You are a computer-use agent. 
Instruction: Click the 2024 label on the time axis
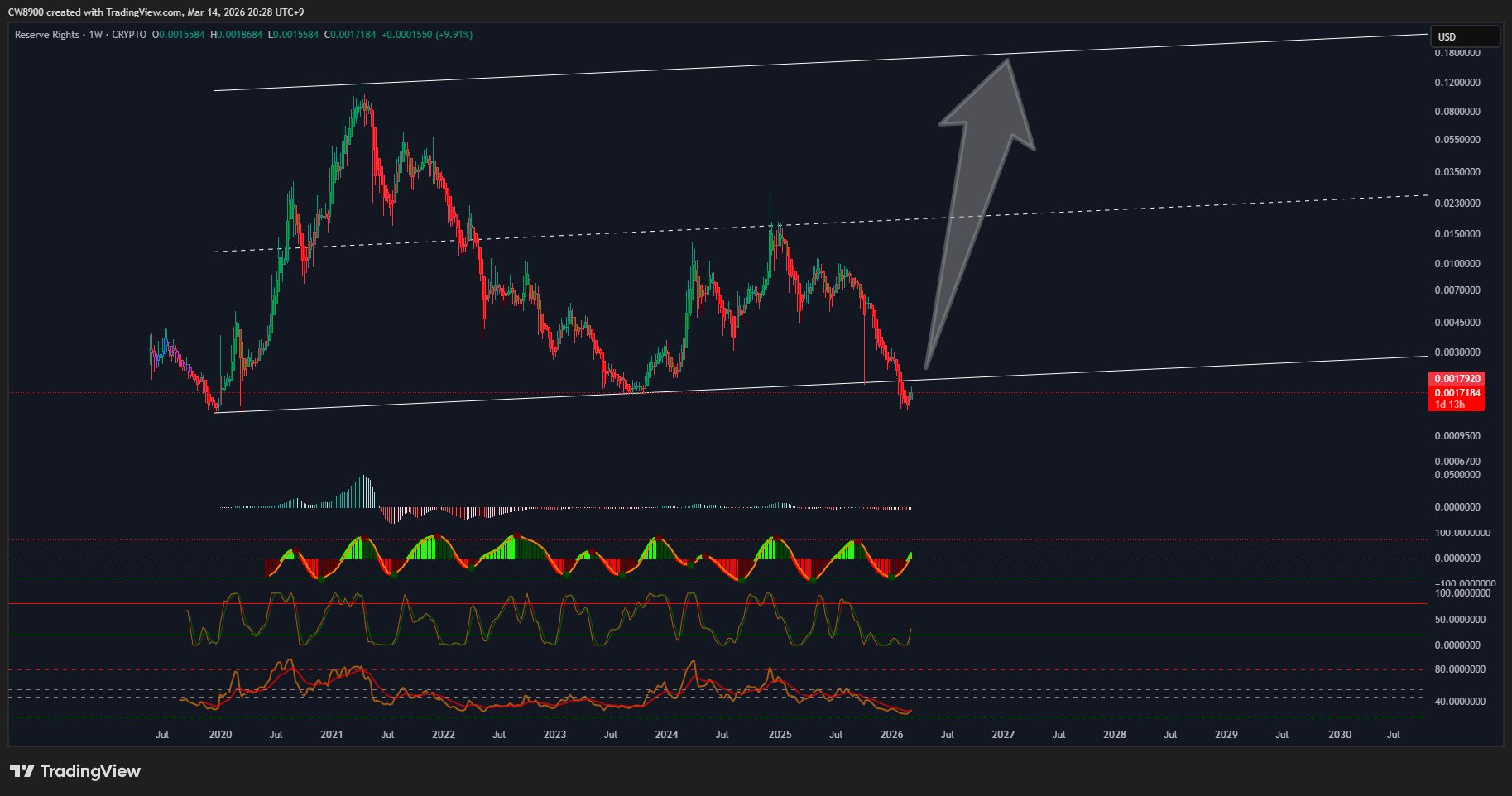(667, 735)
